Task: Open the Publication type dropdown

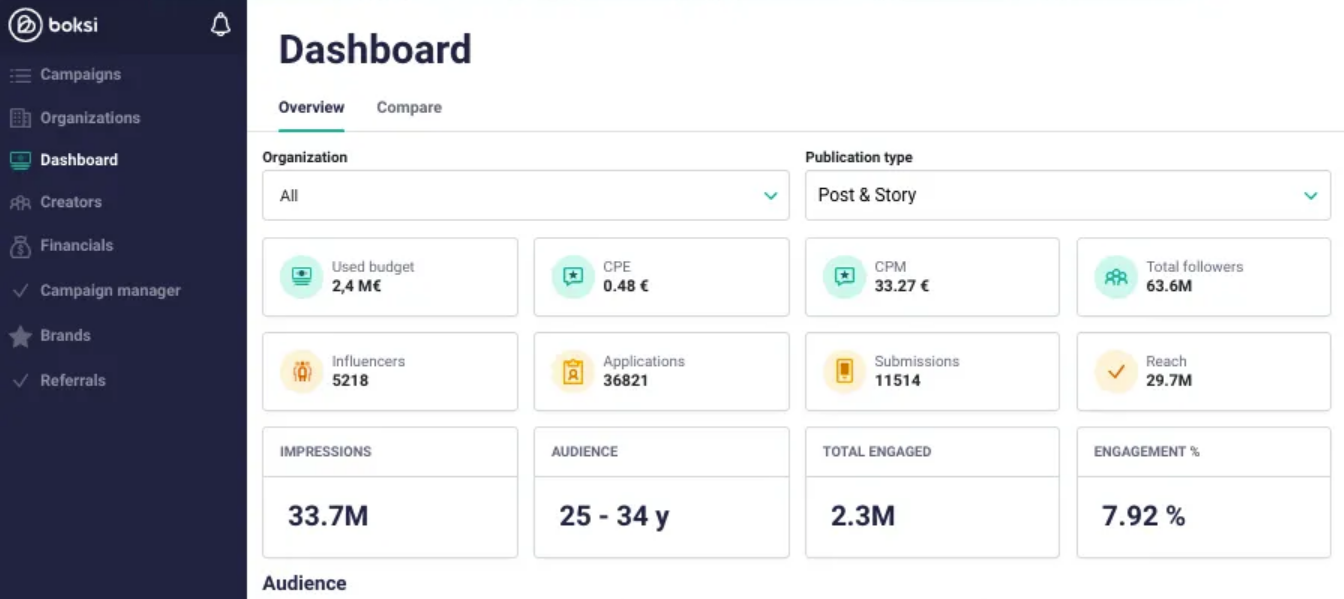Action: coord(1067,195)
